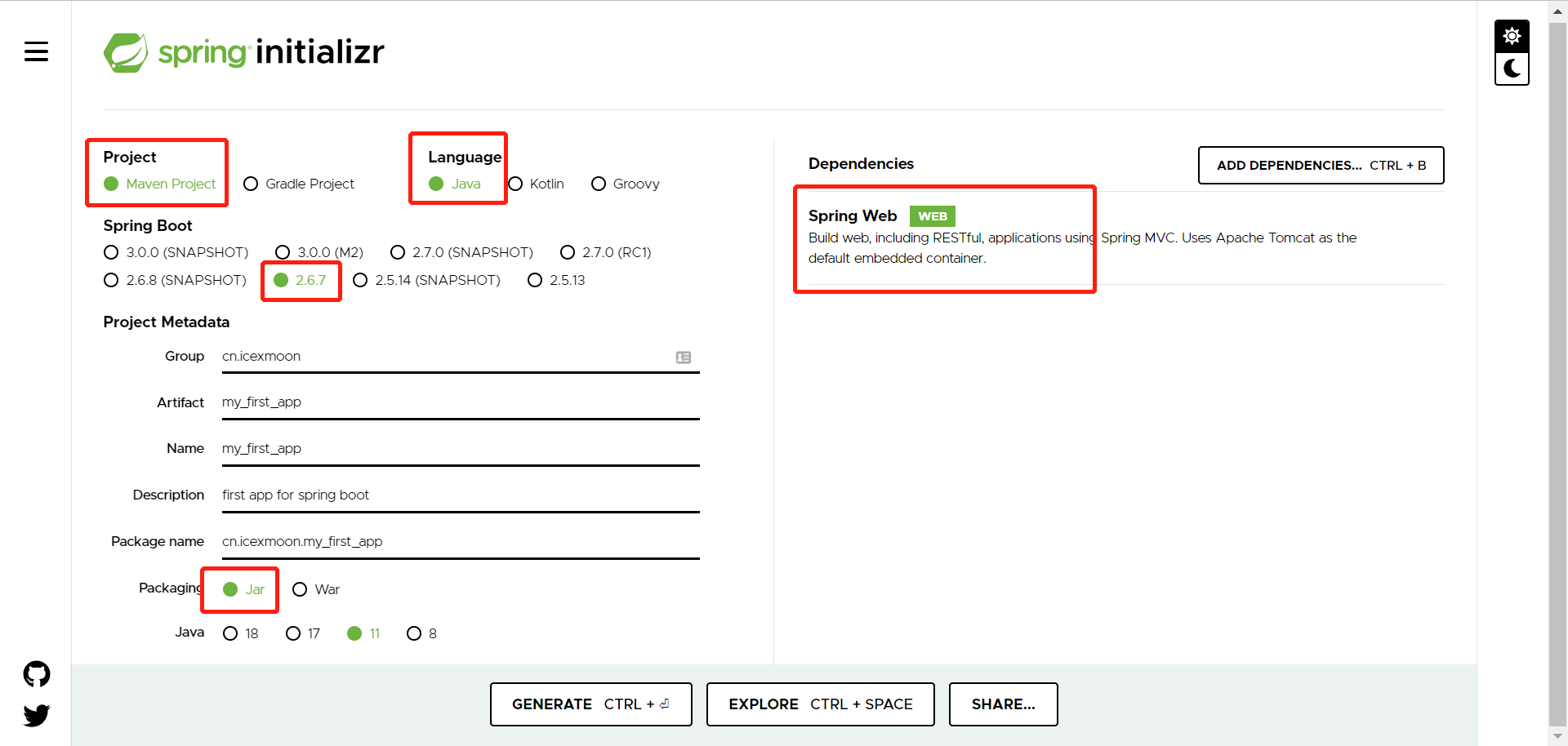Select Spring Boot 2.5.13 version

coord(557,280)
